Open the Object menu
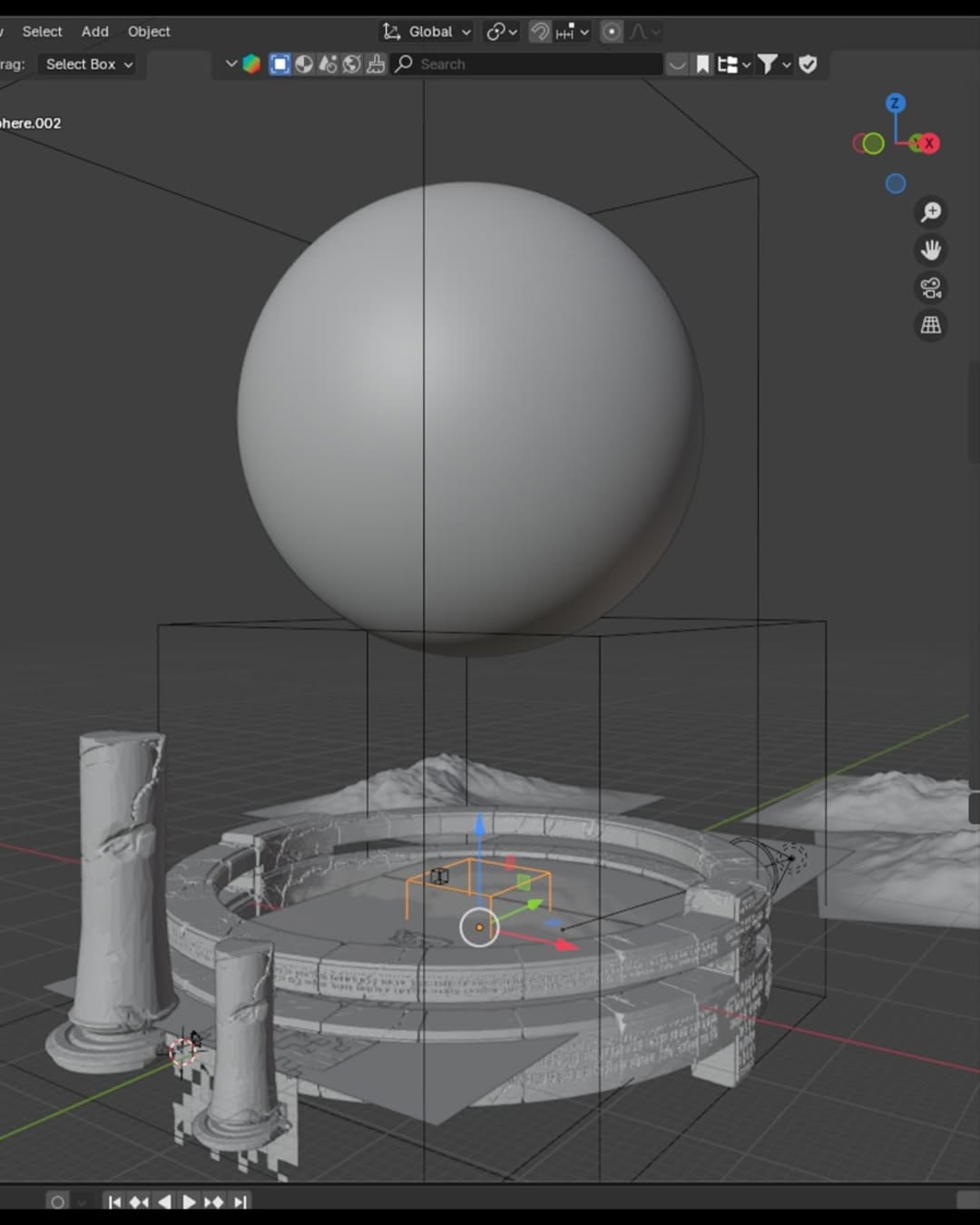 coord(149,32)
